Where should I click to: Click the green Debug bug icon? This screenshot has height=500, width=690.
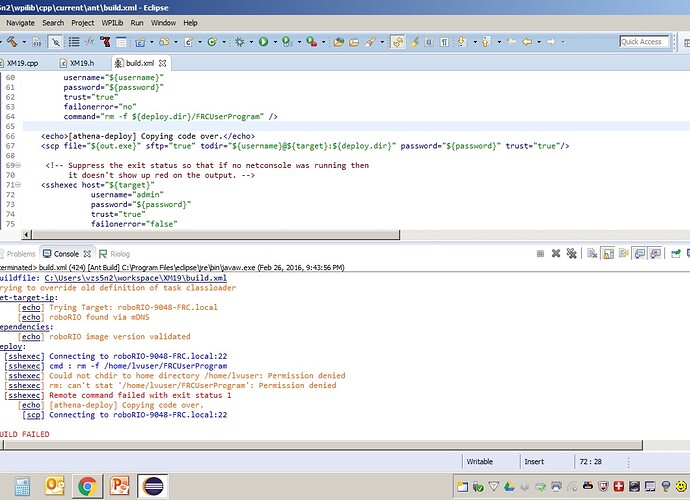[x=239, y=42]
